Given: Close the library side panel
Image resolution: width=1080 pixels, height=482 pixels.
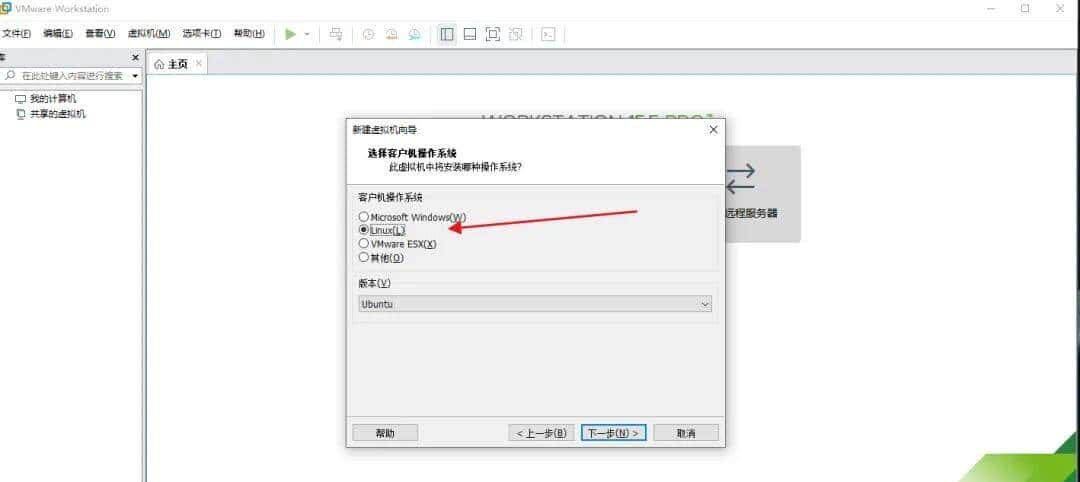Looking at the screenshot, I should click(x=135, y=57).
